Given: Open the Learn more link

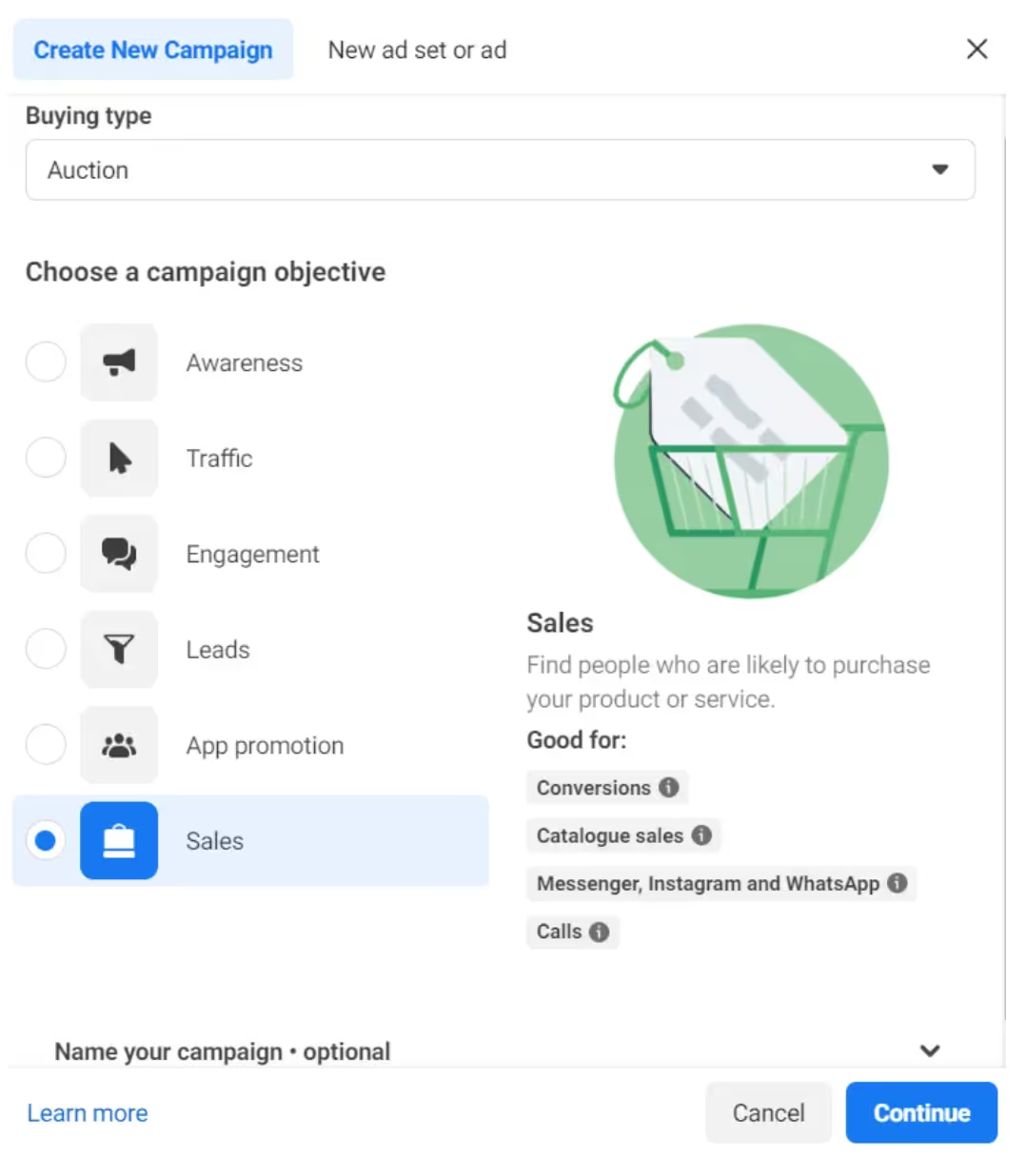Looking at the screenshot, I should pyautogui.click(x=88, y=1112).
